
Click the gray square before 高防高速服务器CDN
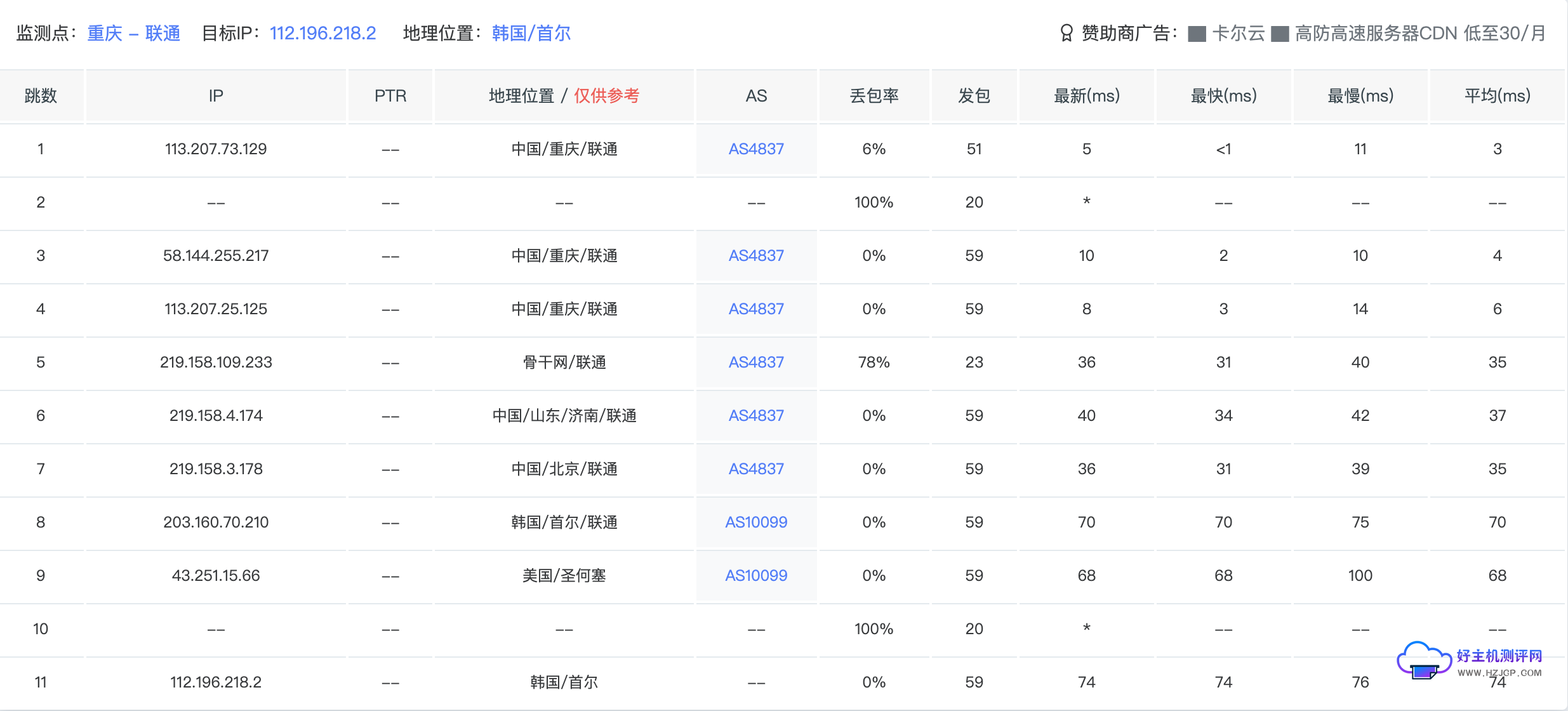click(x=1280, y=34)
